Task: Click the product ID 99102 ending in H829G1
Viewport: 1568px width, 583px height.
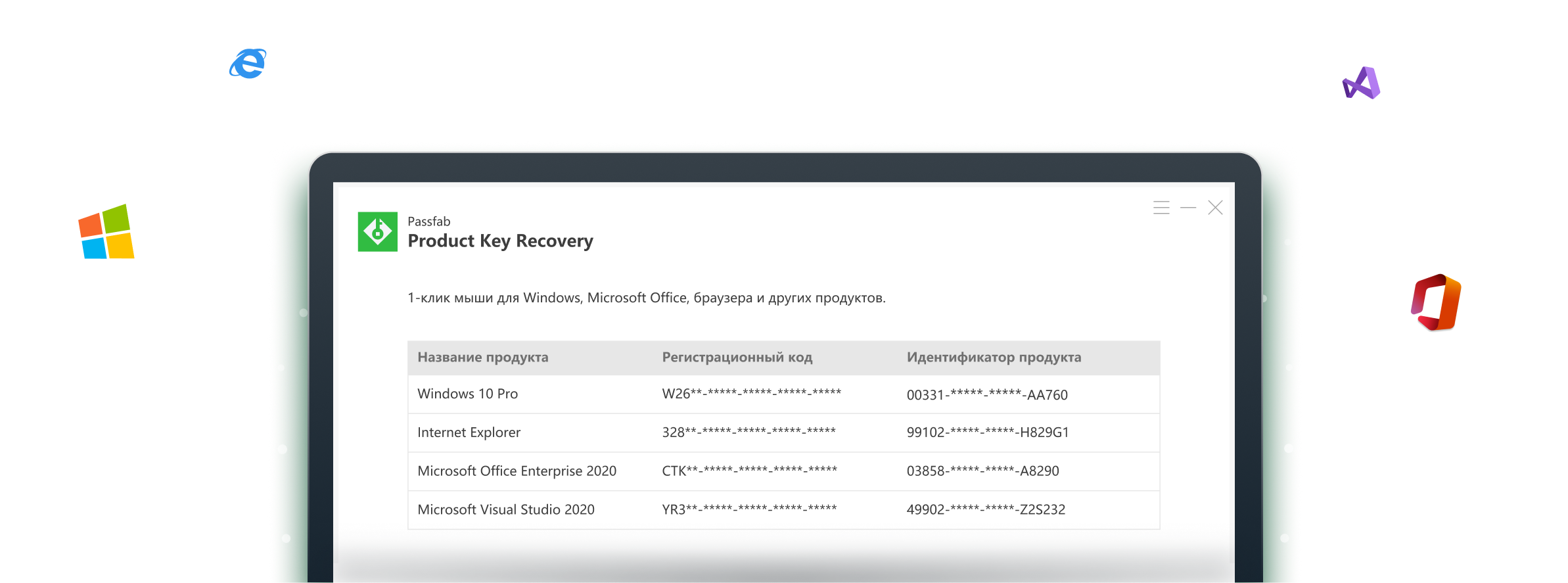Action: [988, 432]
